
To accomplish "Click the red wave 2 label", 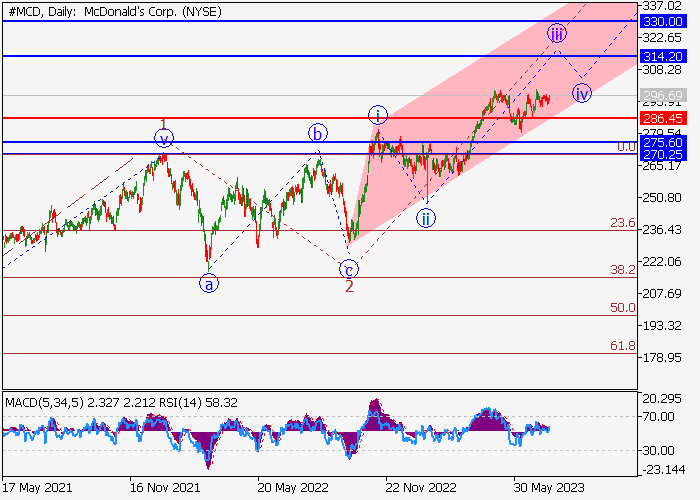I will [349, 287].
